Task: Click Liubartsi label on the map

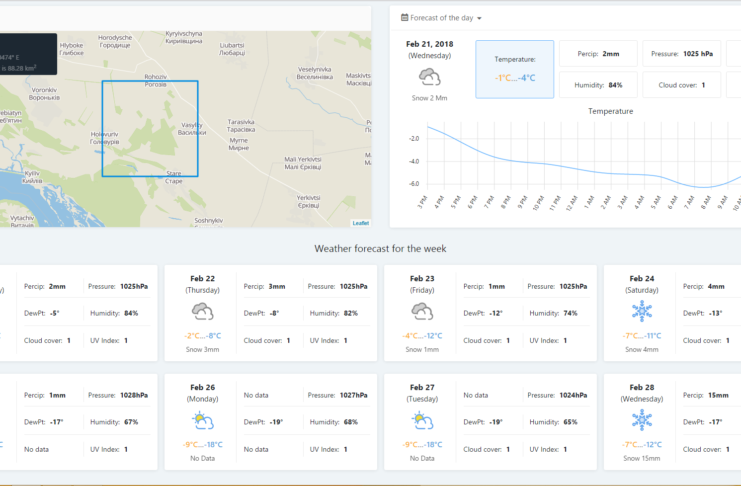Action: pyautogui.click(x=232, y=49)
